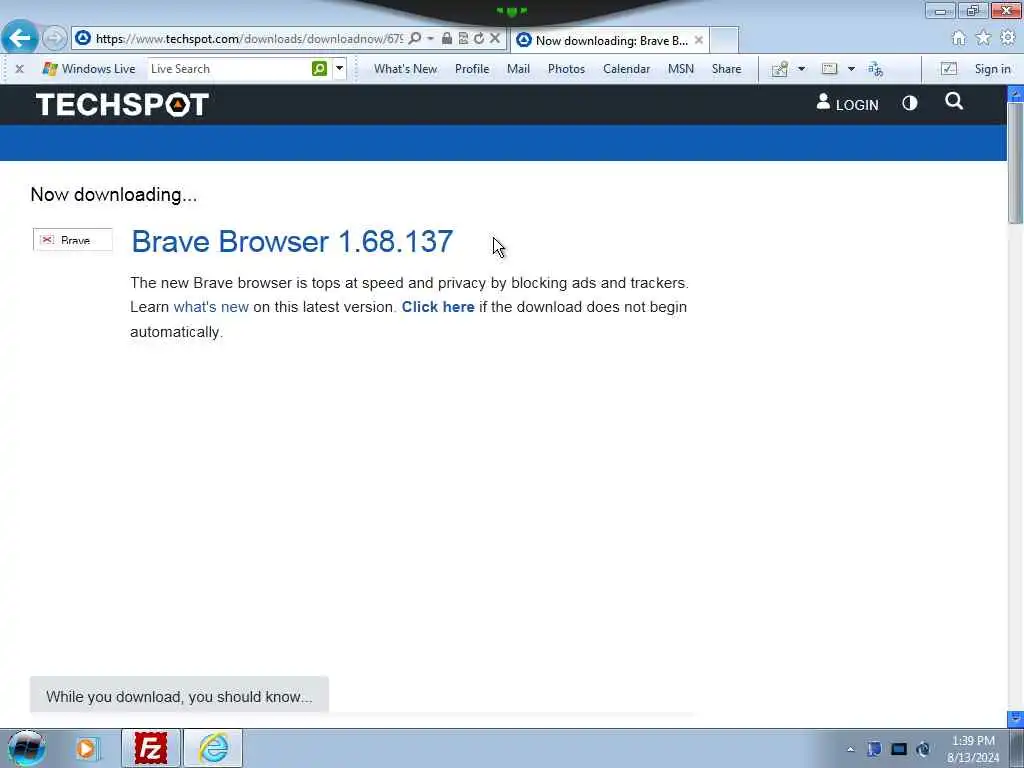
Task: Open the TechSpot site search magnifier
Action: [954, 101]
